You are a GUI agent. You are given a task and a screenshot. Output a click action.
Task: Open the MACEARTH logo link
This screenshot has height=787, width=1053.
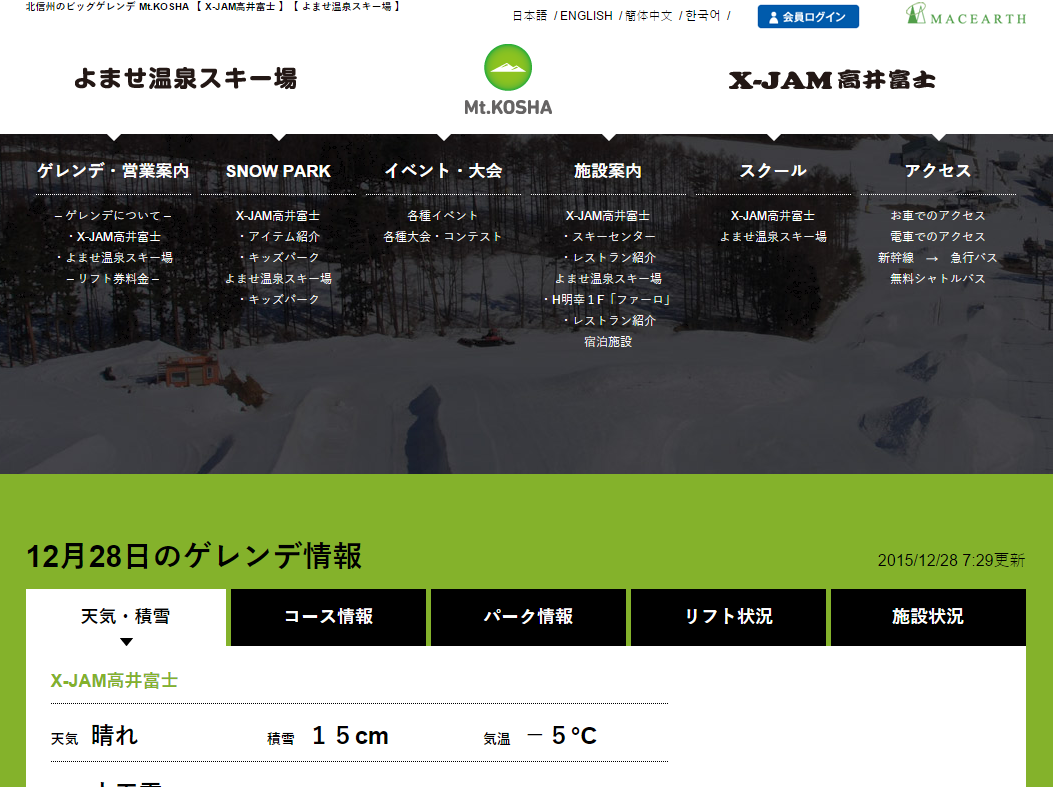point(966,14)
